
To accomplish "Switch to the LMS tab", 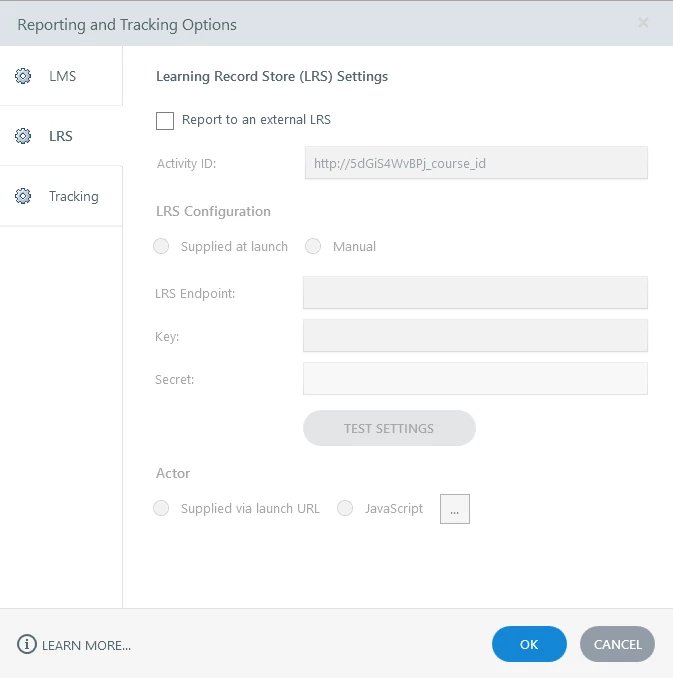I will coord(62,76).
